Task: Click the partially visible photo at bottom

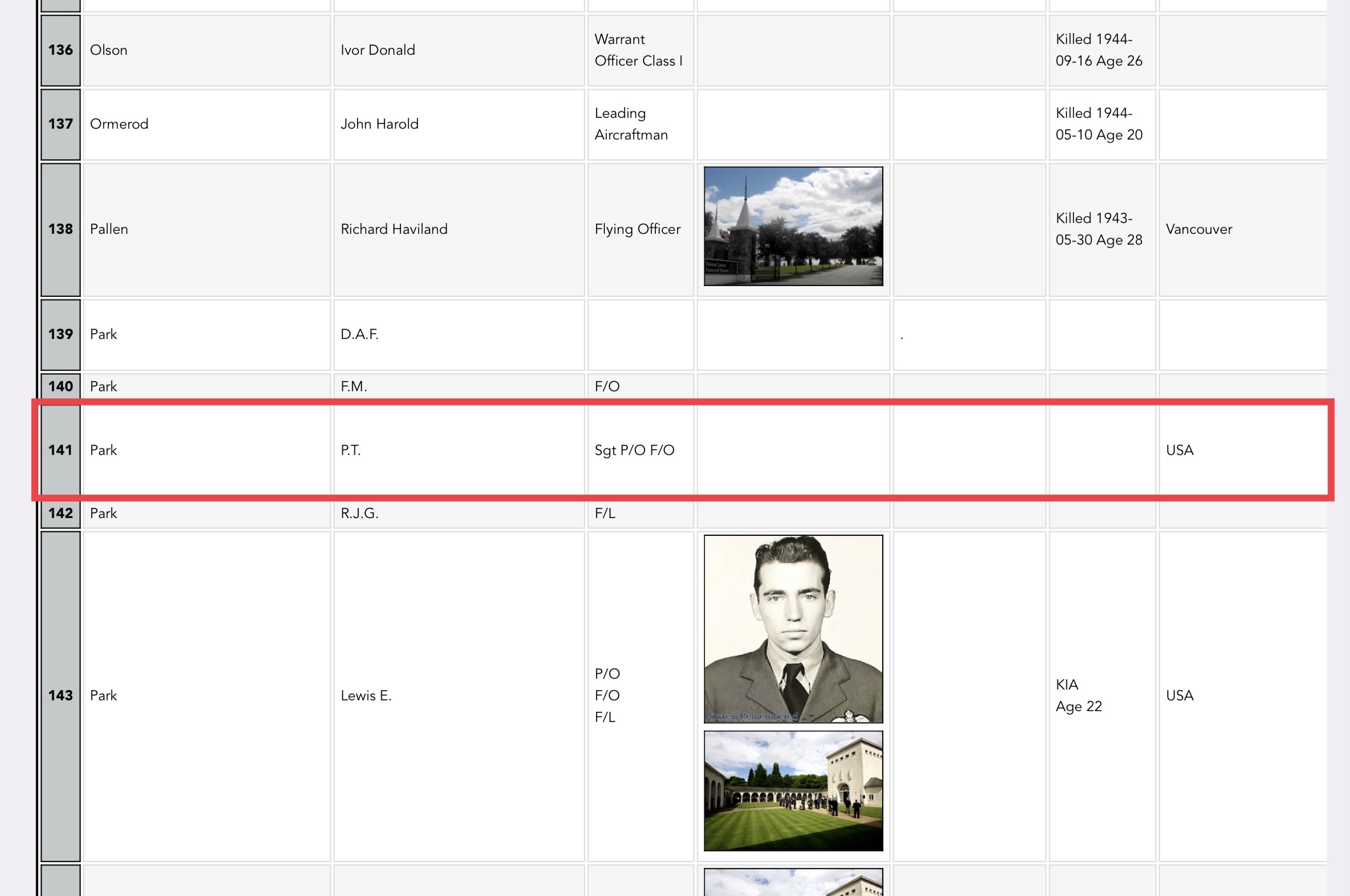Action: (793, 882)
